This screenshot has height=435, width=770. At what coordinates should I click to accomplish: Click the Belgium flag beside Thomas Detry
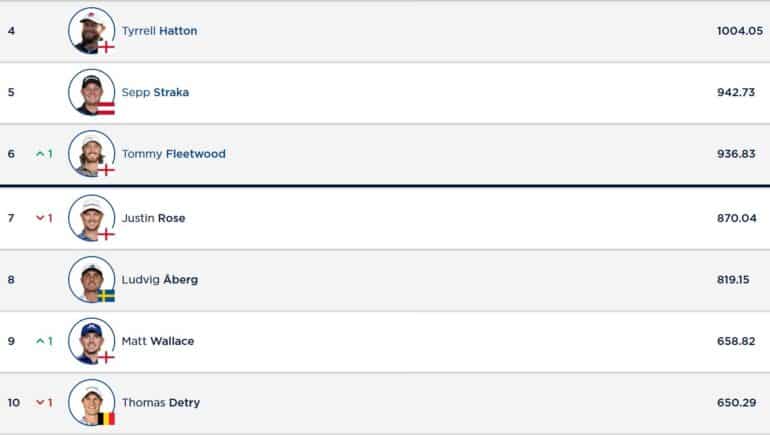click(106, 418)
